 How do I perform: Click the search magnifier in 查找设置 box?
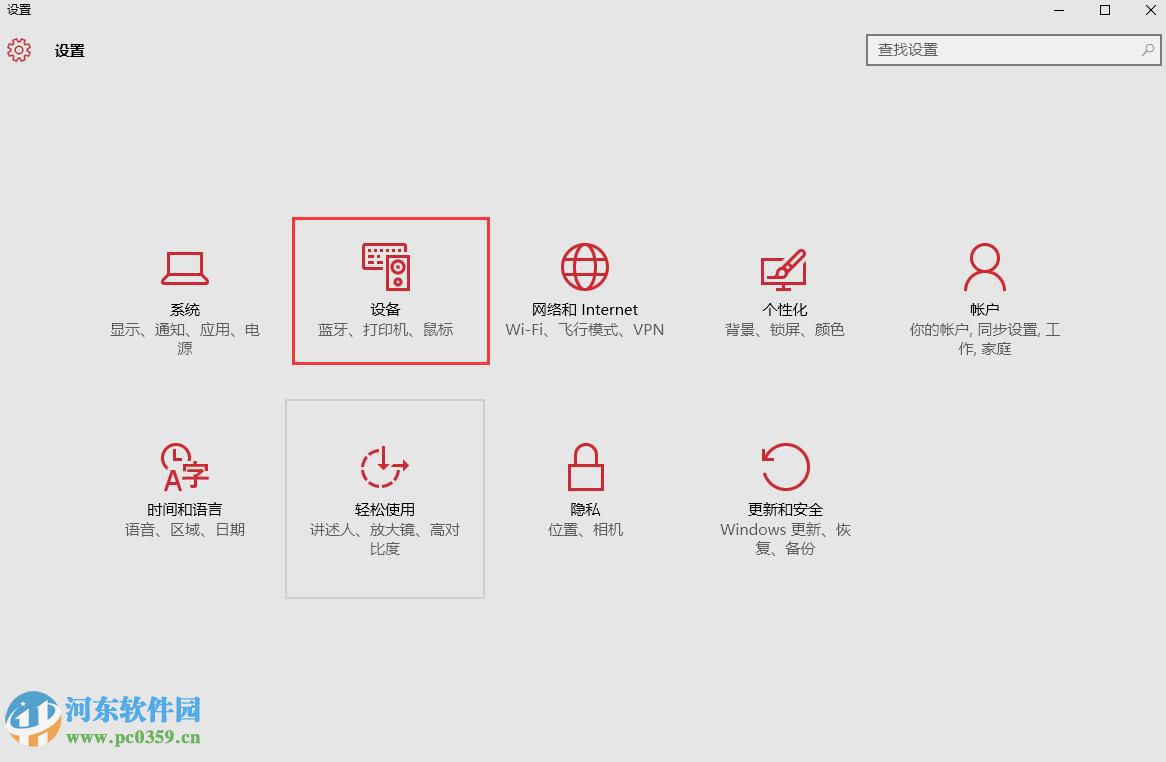[1146, 49]
